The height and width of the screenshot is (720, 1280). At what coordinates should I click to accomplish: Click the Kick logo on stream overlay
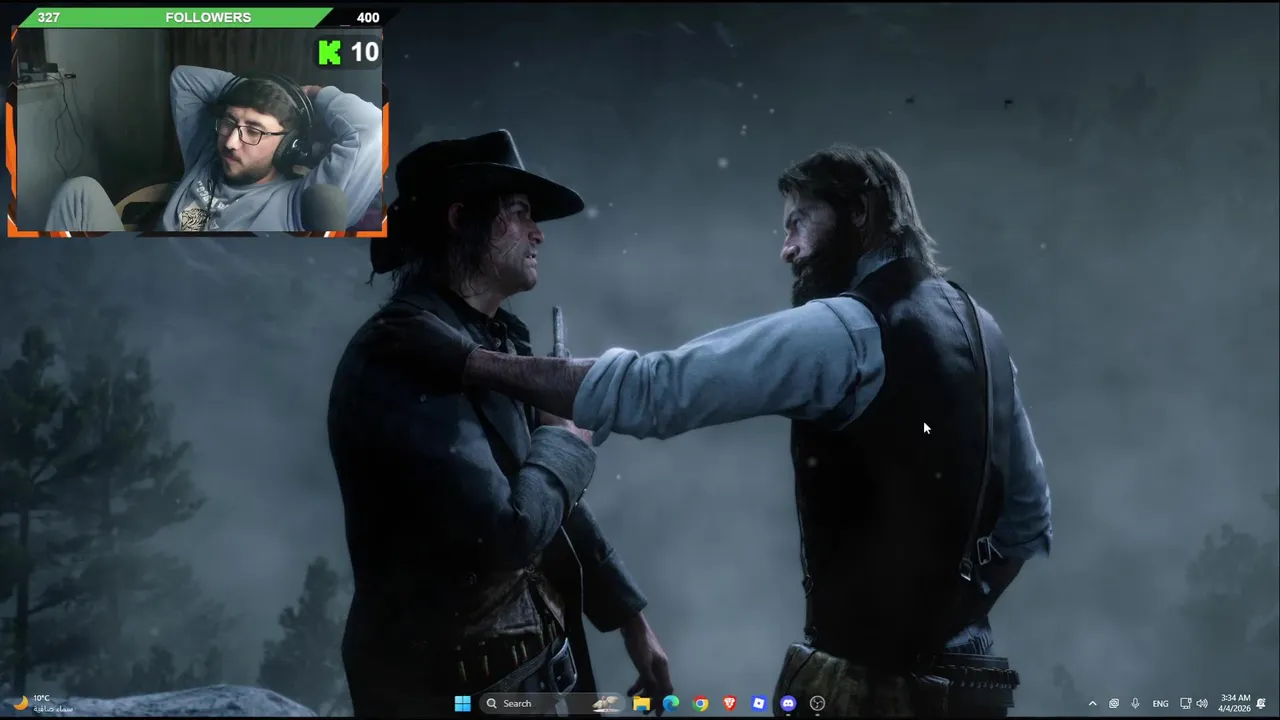tap(329, 52)
